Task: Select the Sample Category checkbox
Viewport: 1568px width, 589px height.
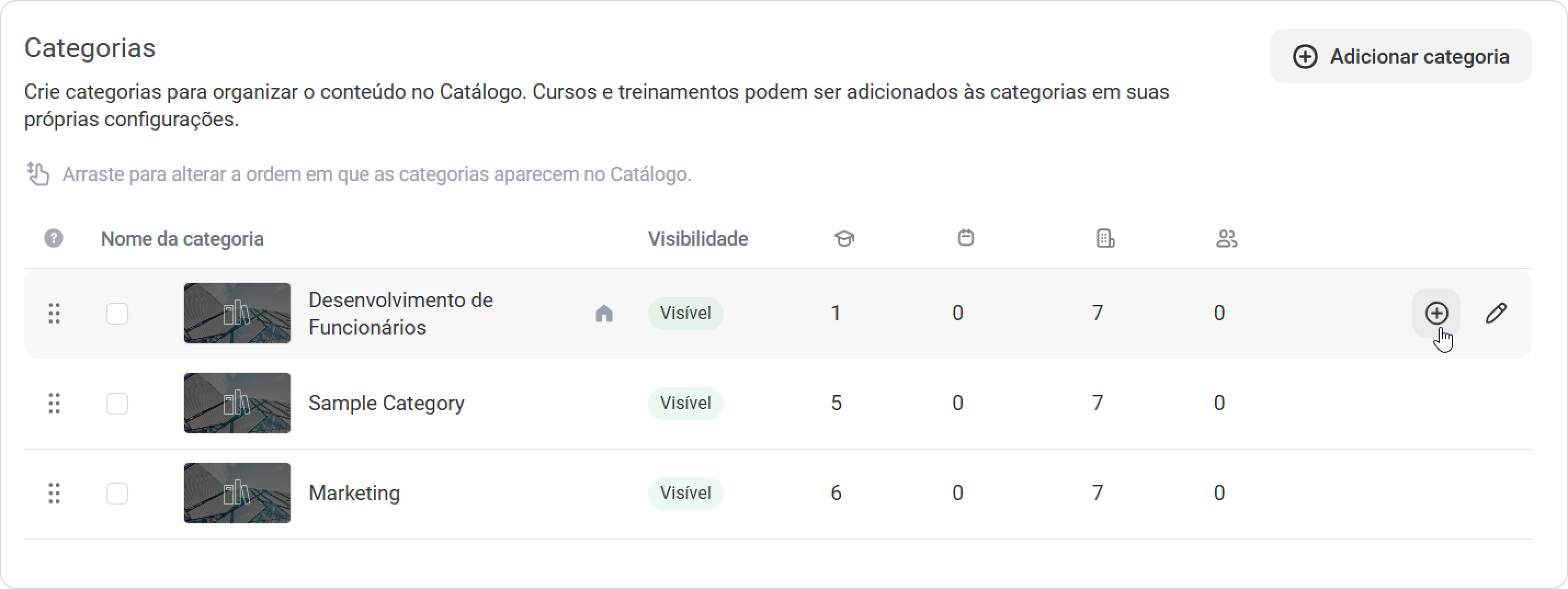Action: [117, 403]
